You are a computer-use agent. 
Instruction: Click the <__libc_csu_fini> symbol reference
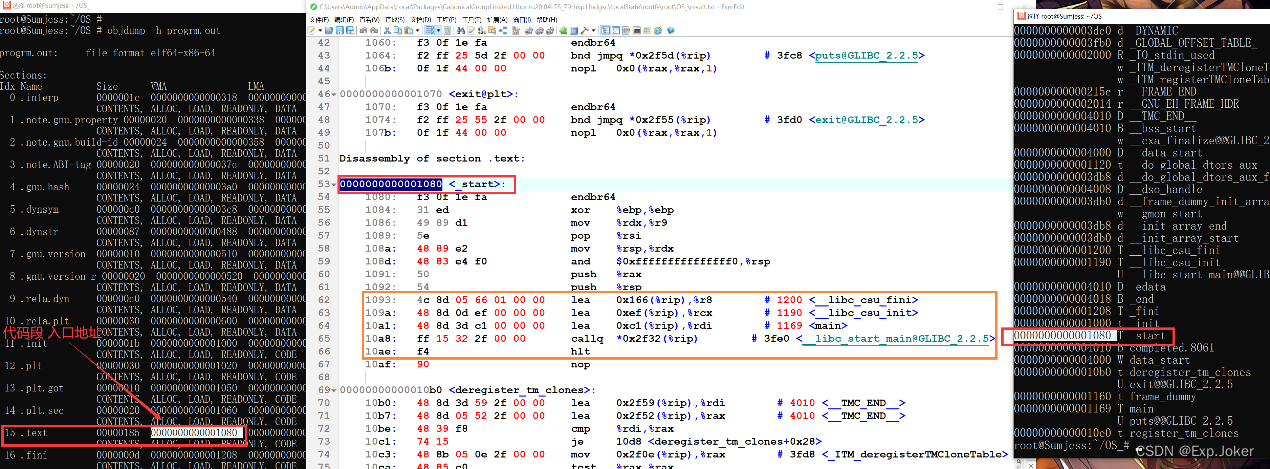863,299
